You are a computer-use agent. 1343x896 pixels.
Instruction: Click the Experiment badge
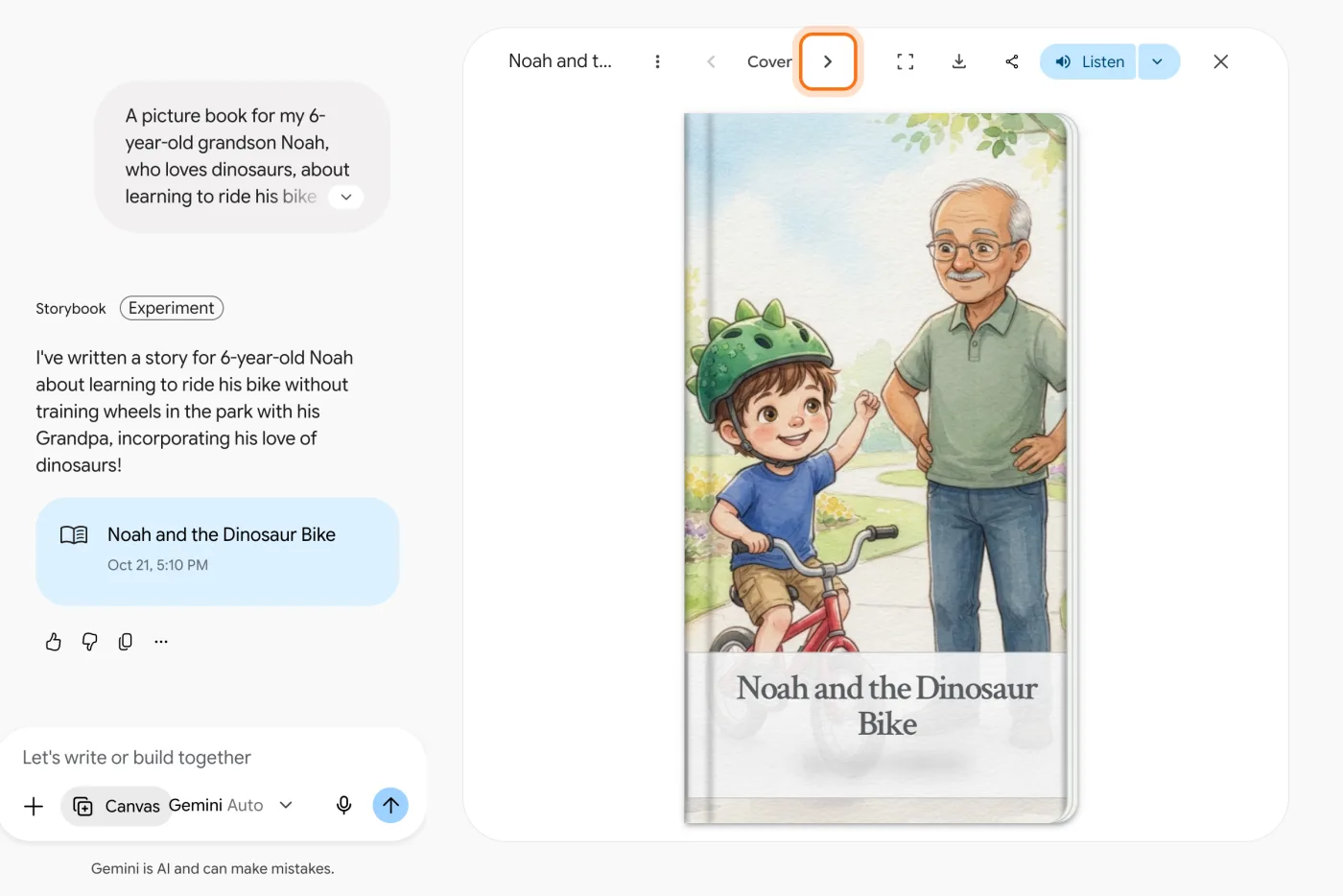pos(172,308)
